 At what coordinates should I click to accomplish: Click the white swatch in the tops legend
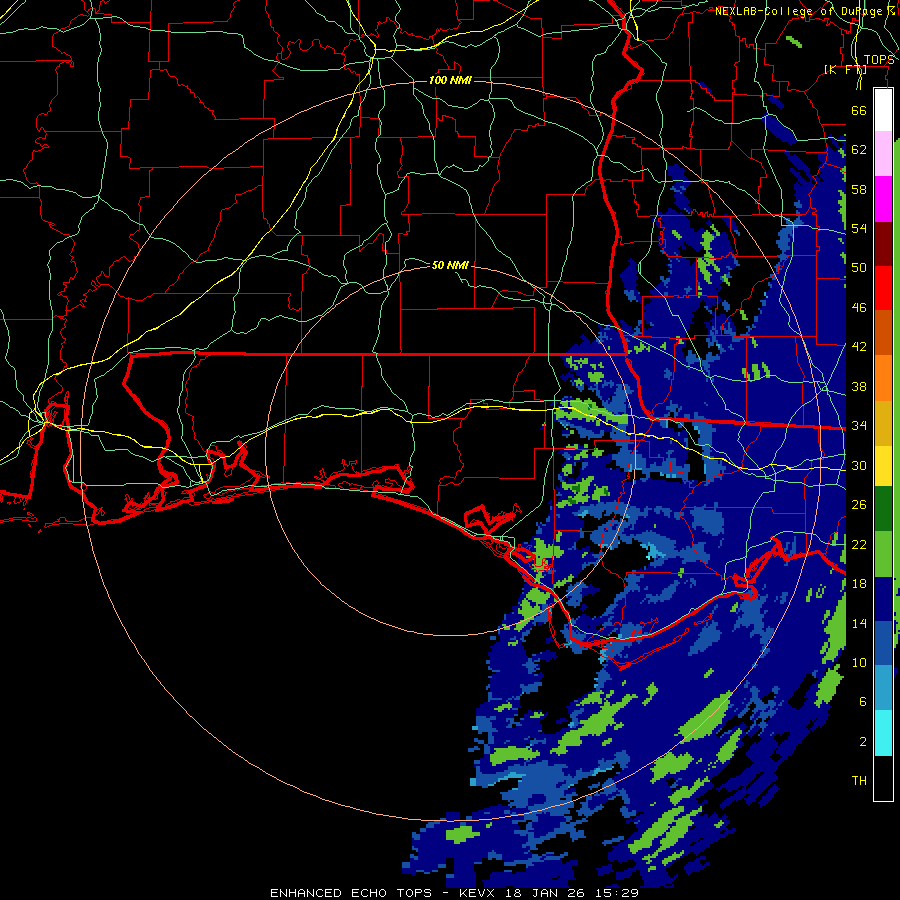tap(883, 110)
